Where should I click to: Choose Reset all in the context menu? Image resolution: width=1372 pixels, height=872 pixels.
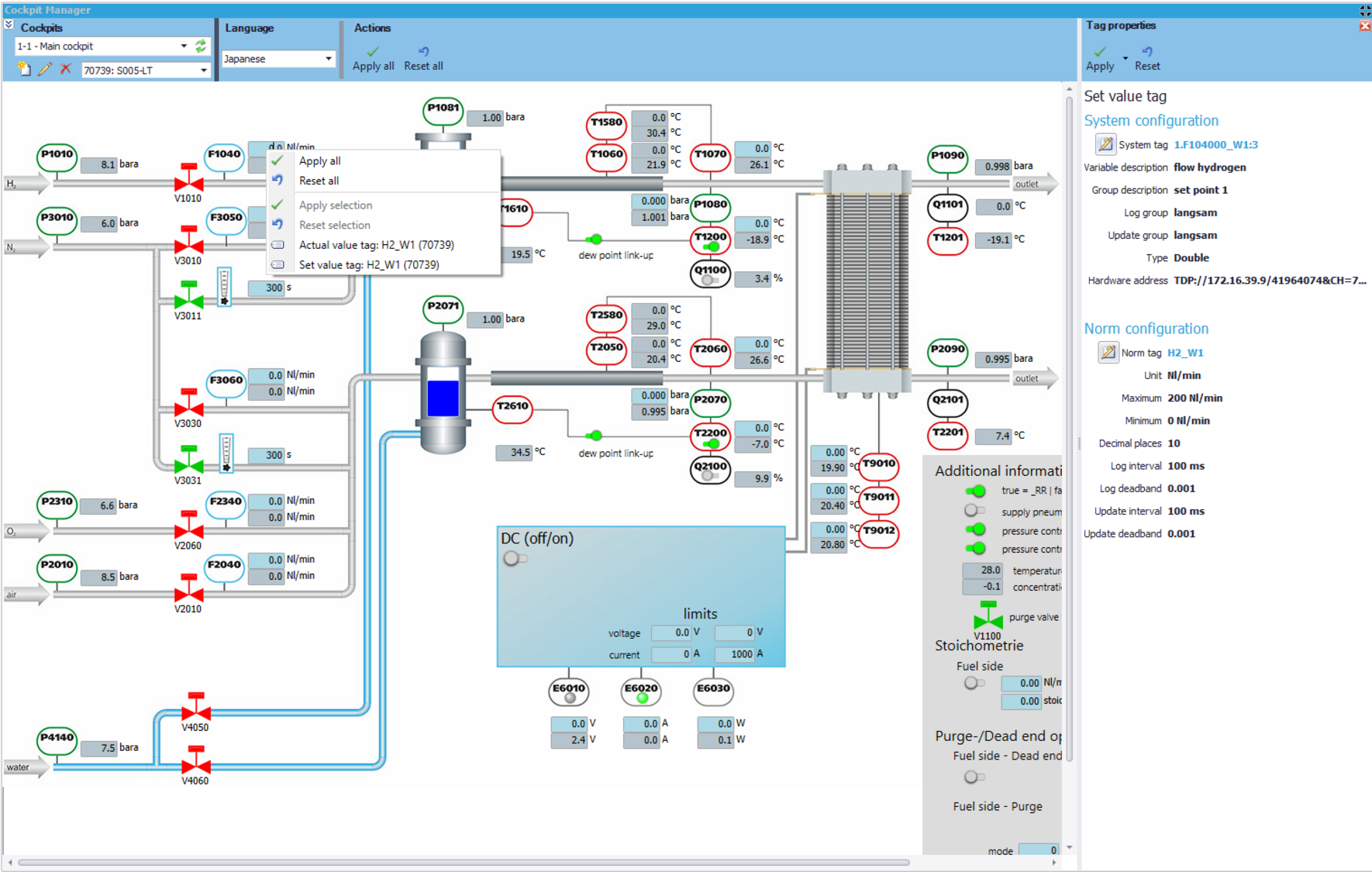coord(319,181)
